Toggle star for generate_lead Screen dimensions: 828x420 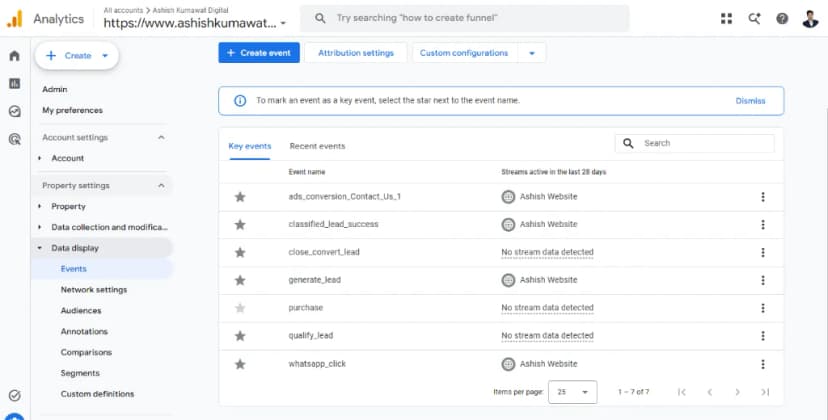240,280
